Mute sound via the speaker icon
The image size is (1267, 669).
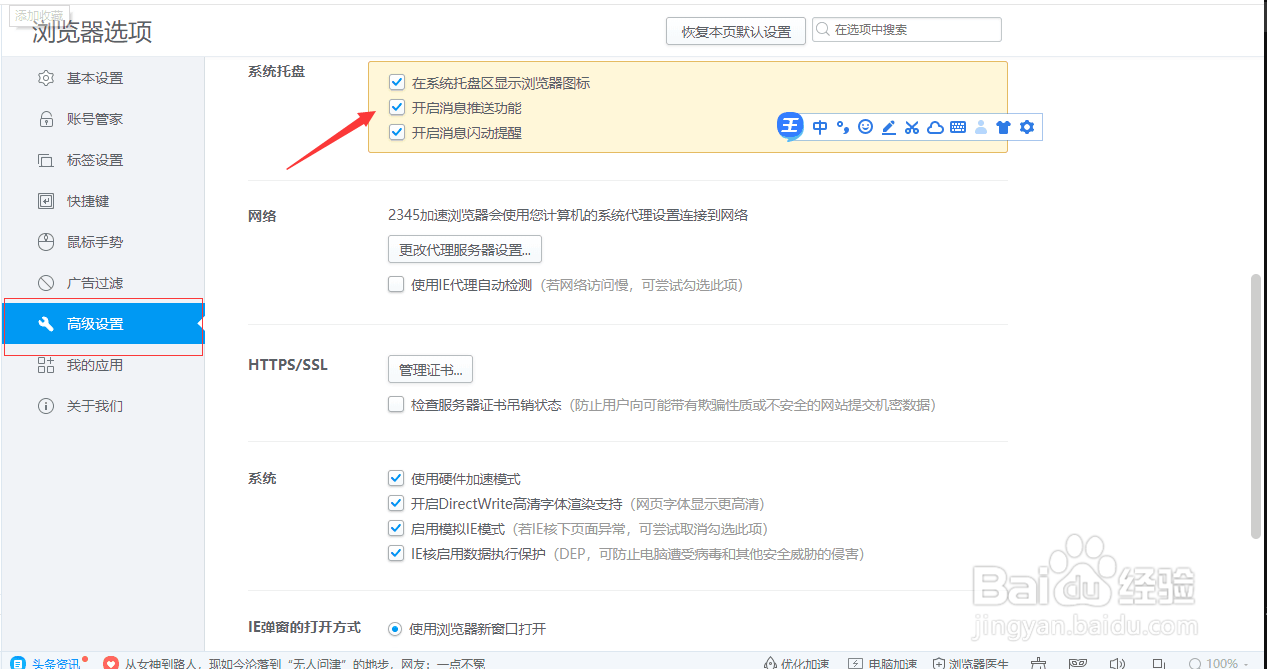point(1117,662)
